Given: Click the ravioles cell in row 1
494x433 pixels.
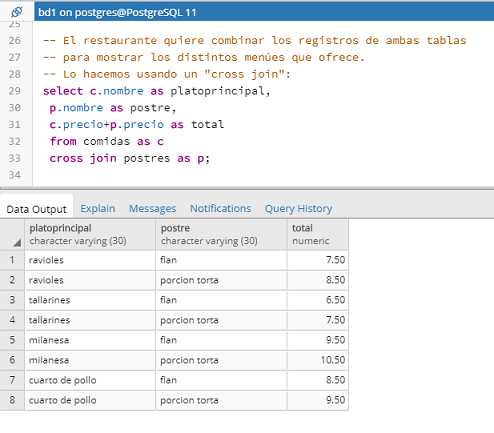Looking at the screenshot, I should pyautogui.click(x=90, y=260).
